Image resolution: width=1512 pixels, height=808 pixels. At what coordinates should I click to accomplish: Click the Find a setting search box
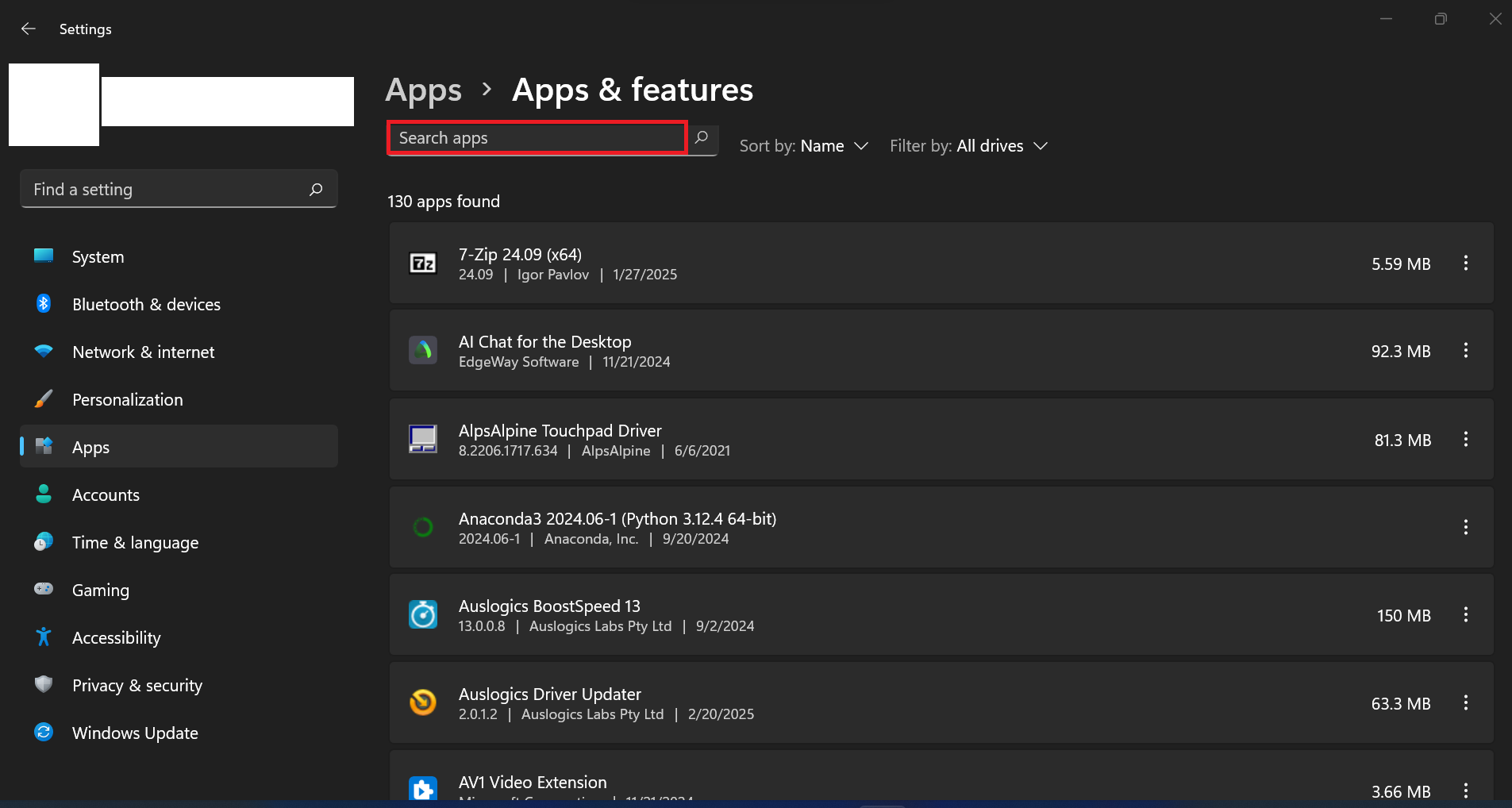pyautogui.click(x=179, y=189)
